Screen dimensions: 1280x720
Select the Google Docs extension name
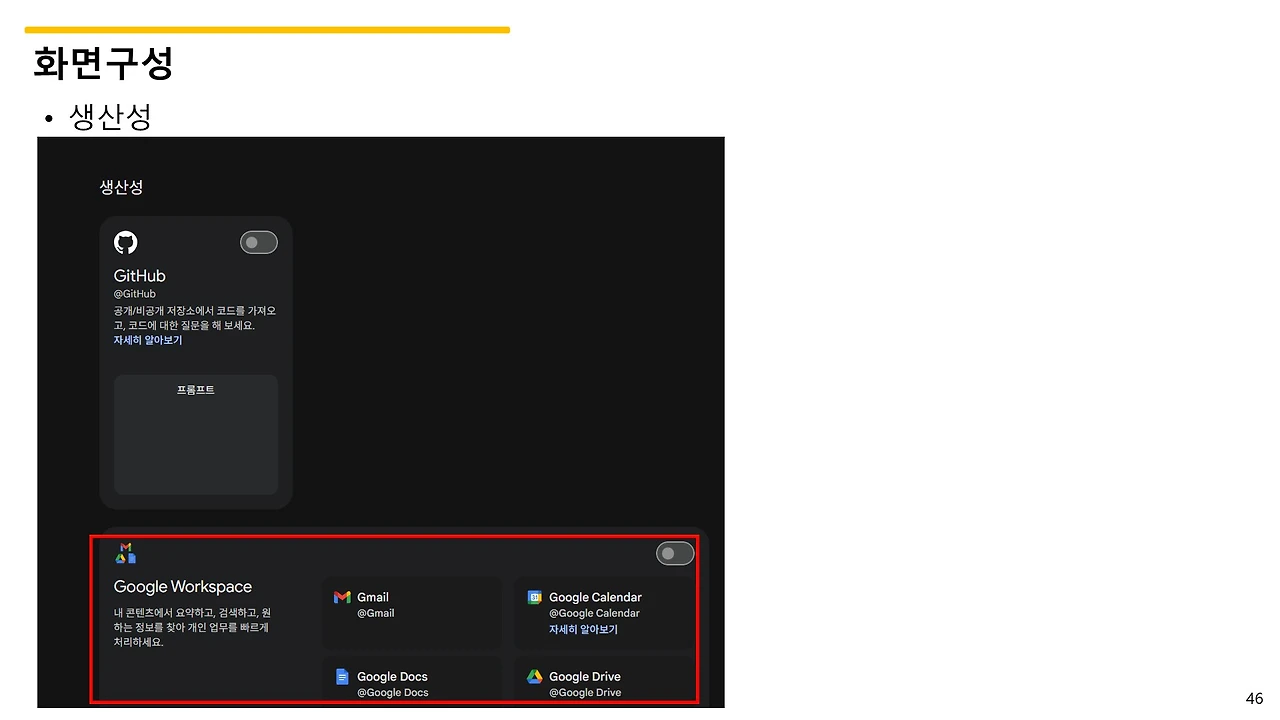(392, 677)
